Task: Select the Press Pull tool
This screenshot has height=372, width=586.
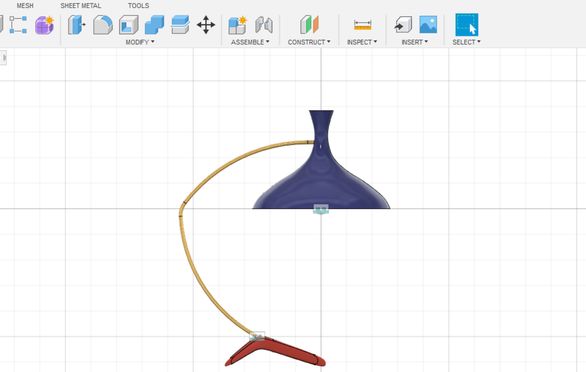Action: [x=77, y=25]
